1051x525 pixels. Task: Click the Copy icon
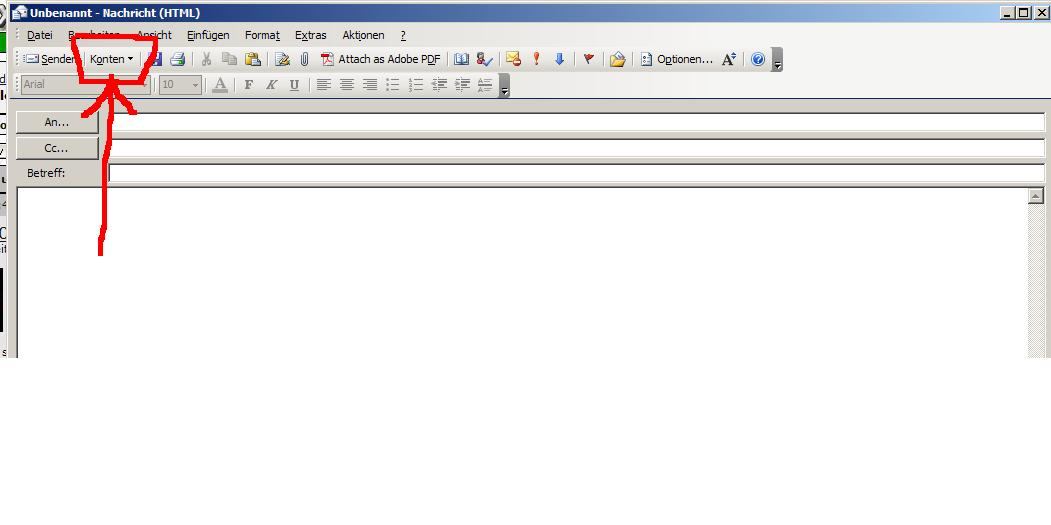pyautogui.click(x=229, y=59)
